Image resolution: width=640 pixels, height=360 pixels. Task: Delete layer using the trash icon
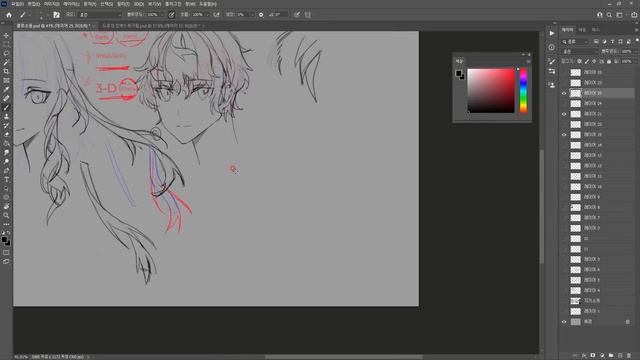click(x=629, y=356)
